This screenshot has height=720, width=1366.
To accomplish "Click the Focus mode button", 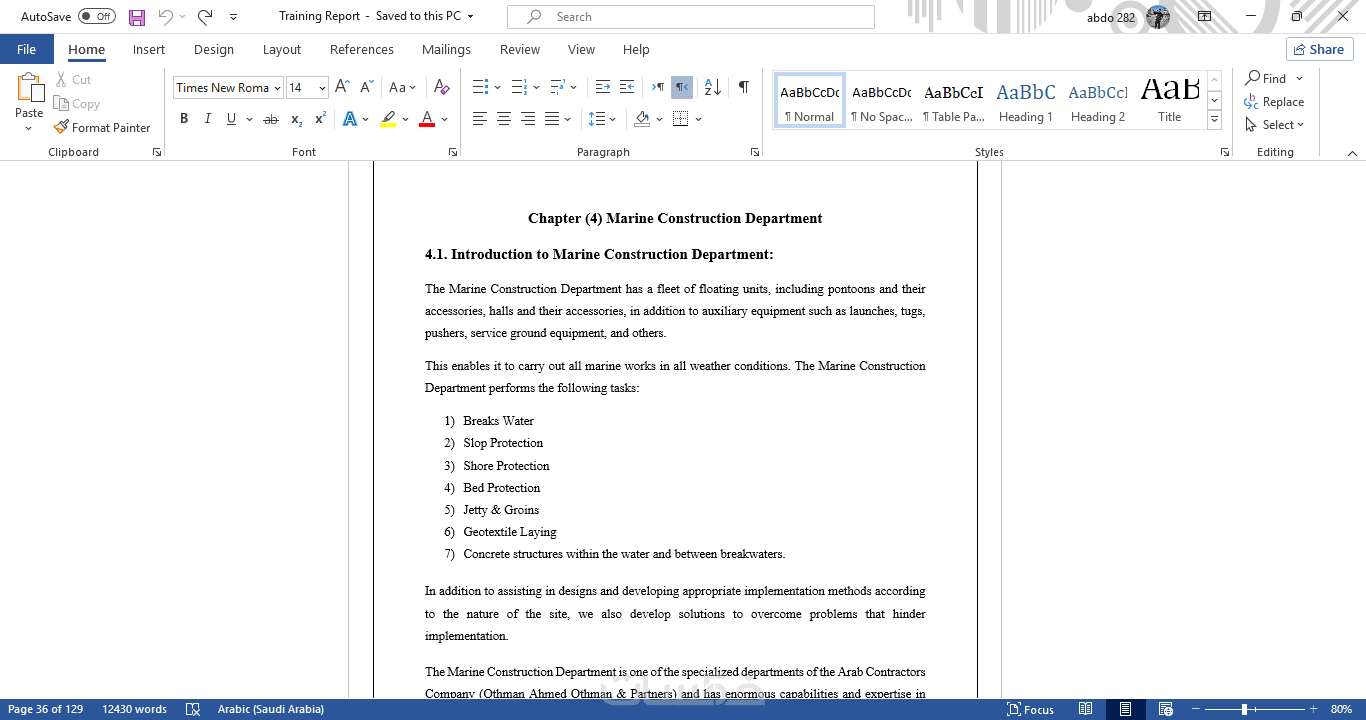I will (x=1030, y=709).
